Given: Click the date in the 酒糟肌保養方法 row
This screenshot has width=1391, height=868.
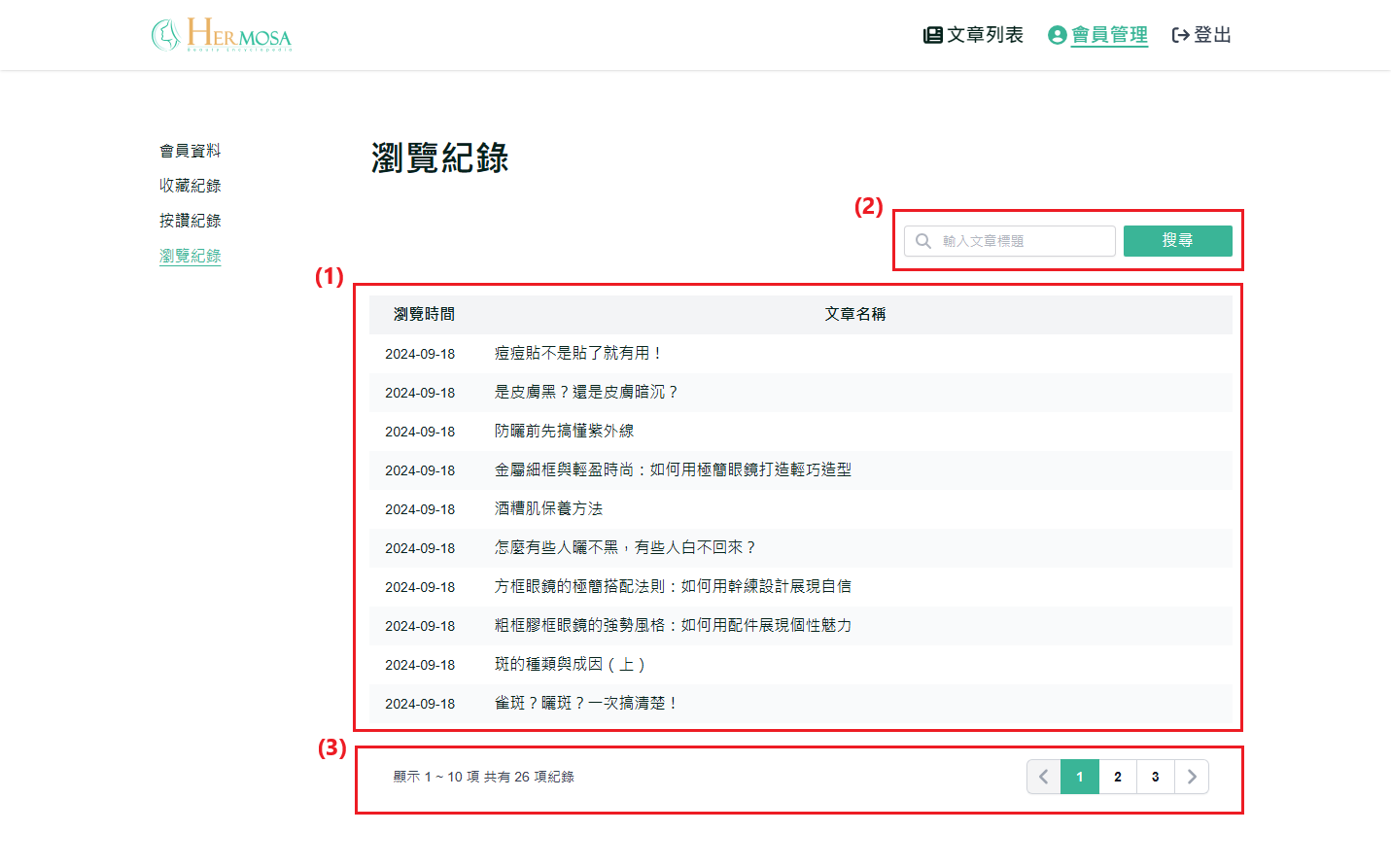Looking at the screenshot, I should [x=420, y=509].
